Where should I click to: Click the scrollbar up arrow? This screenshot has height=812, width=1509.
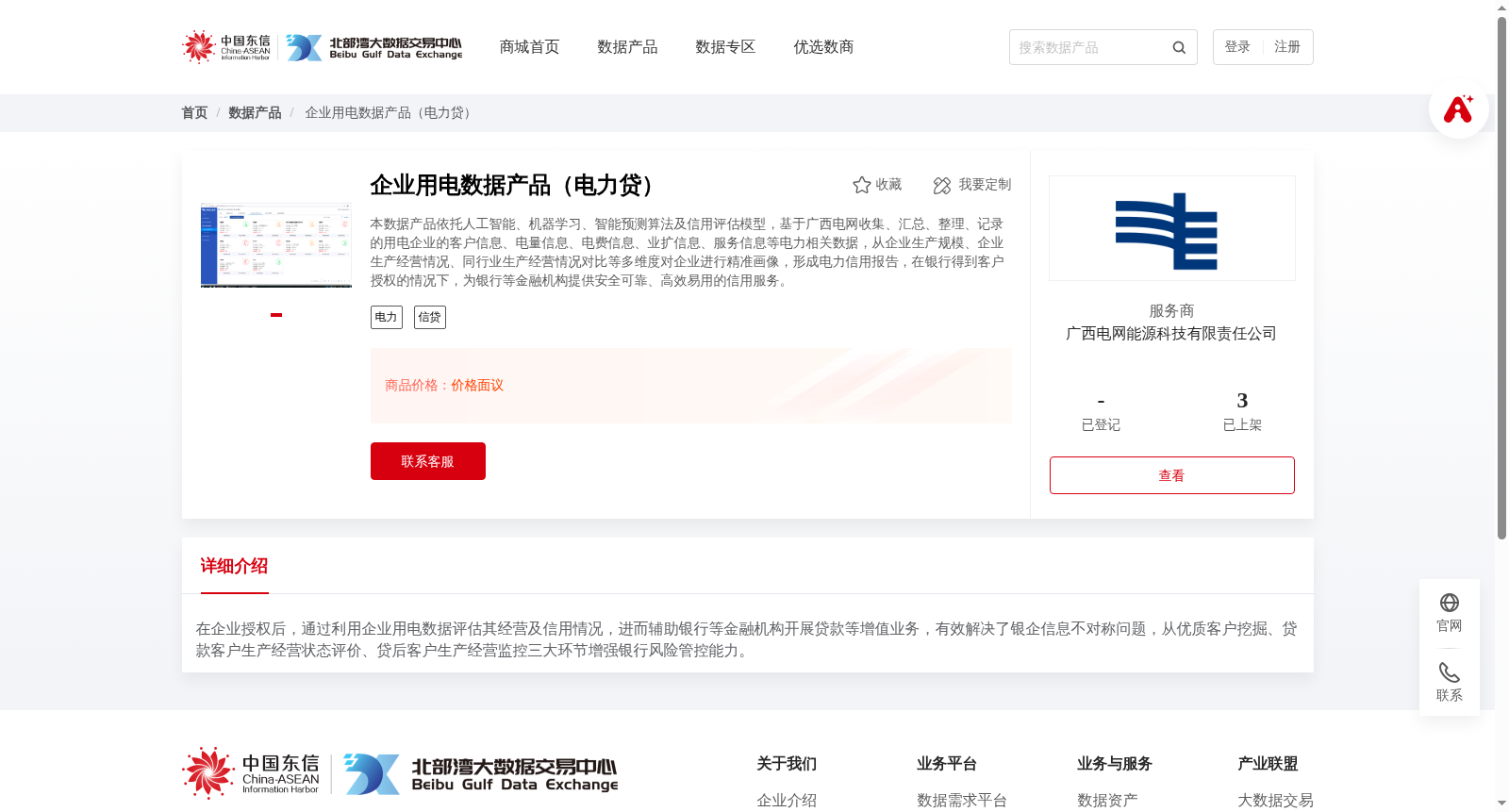1501,8
